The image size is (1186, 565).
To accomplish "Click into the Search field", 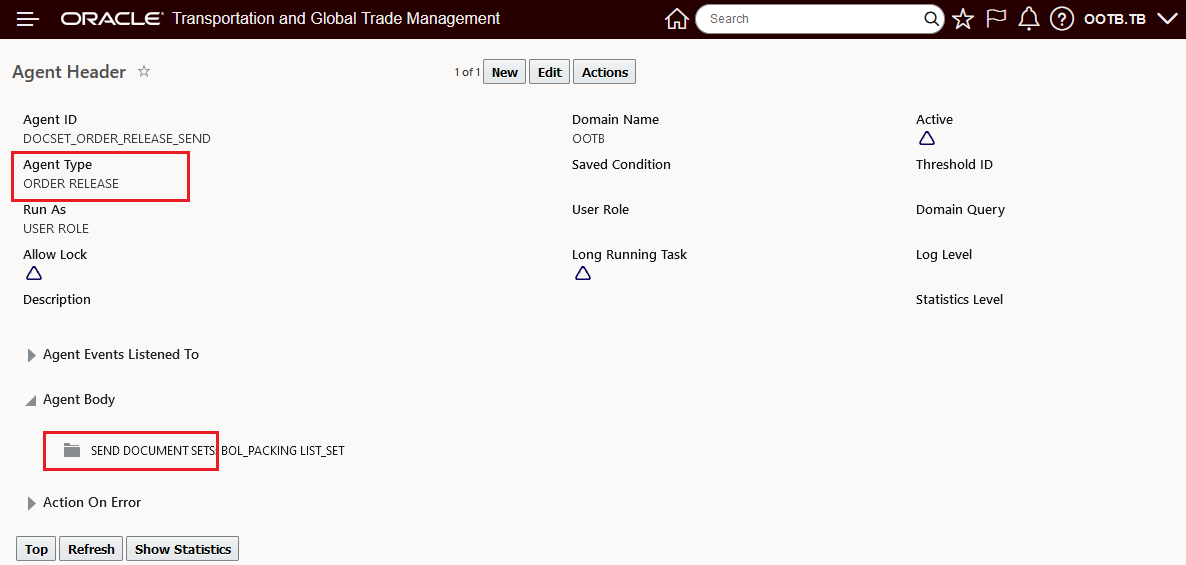I will pos(810,19).
